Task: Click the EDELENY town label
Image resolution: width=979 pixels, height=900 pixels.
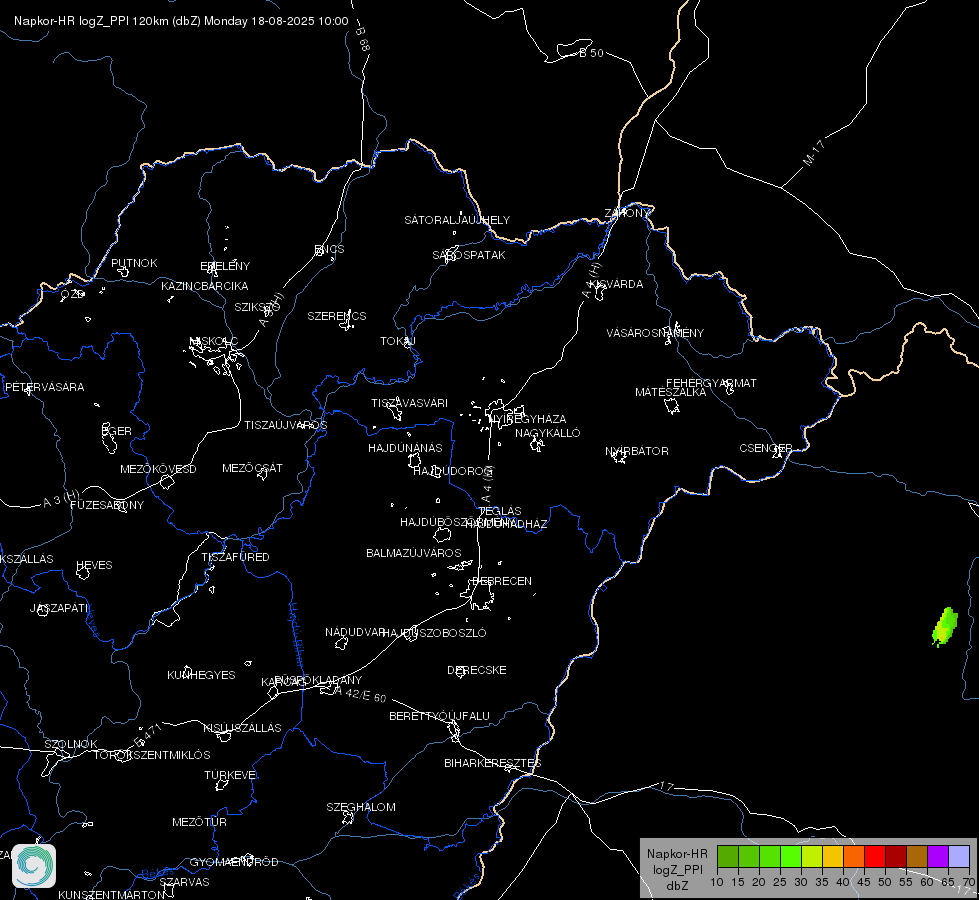Action: [x=225, y=266]
